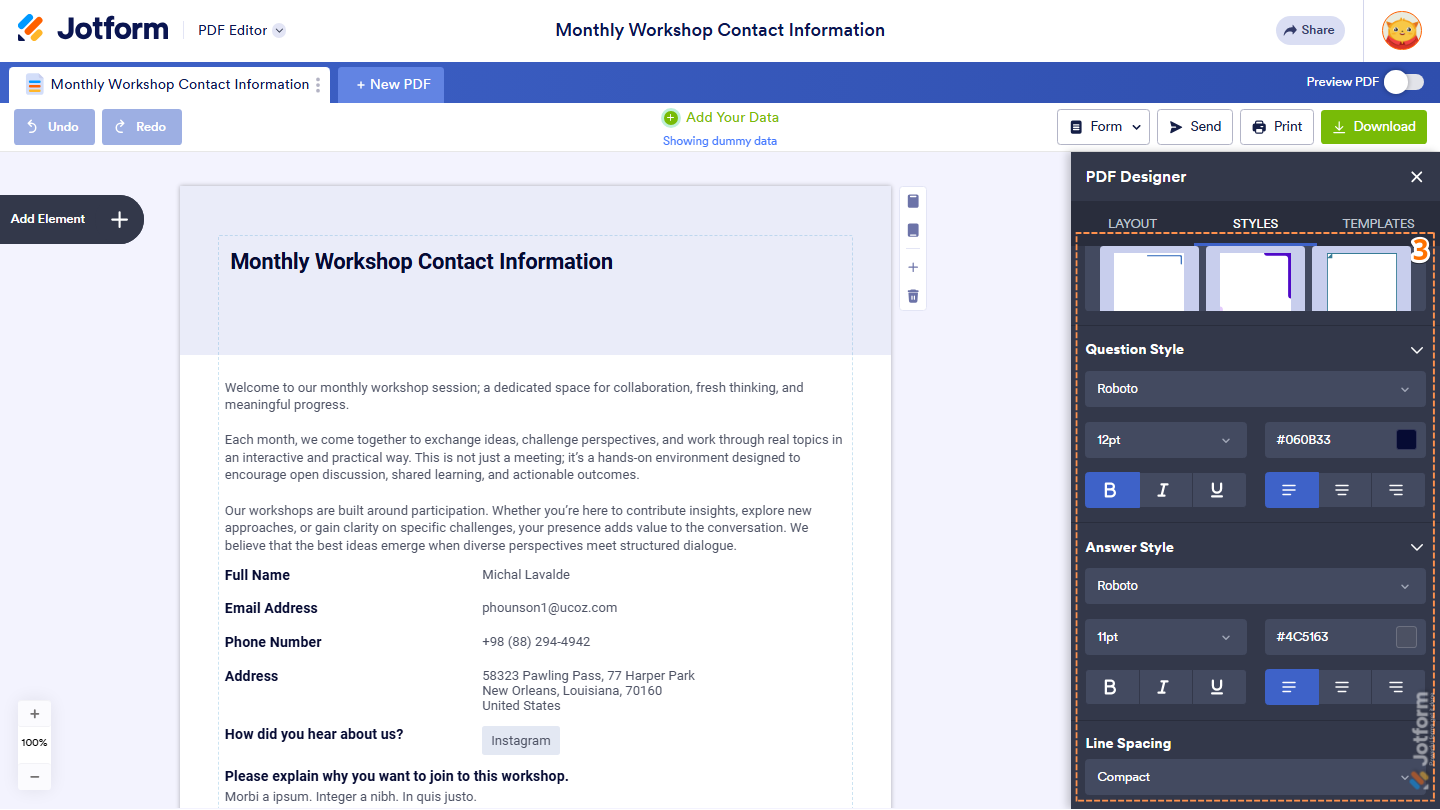Open the PDF Editor dropdown
The image size is (1440, 810).
pos(241,30)
